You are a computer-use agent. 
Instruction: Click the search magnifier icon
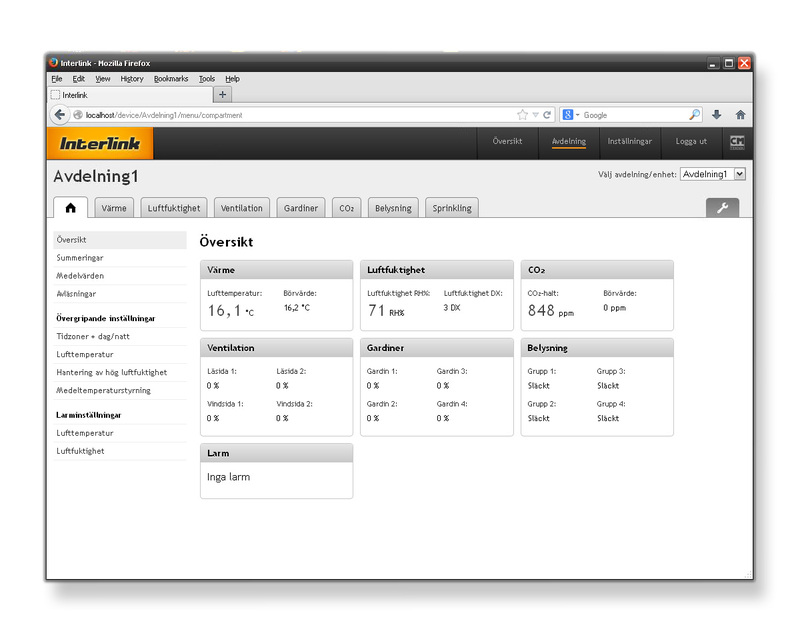[x=694, y=115]
